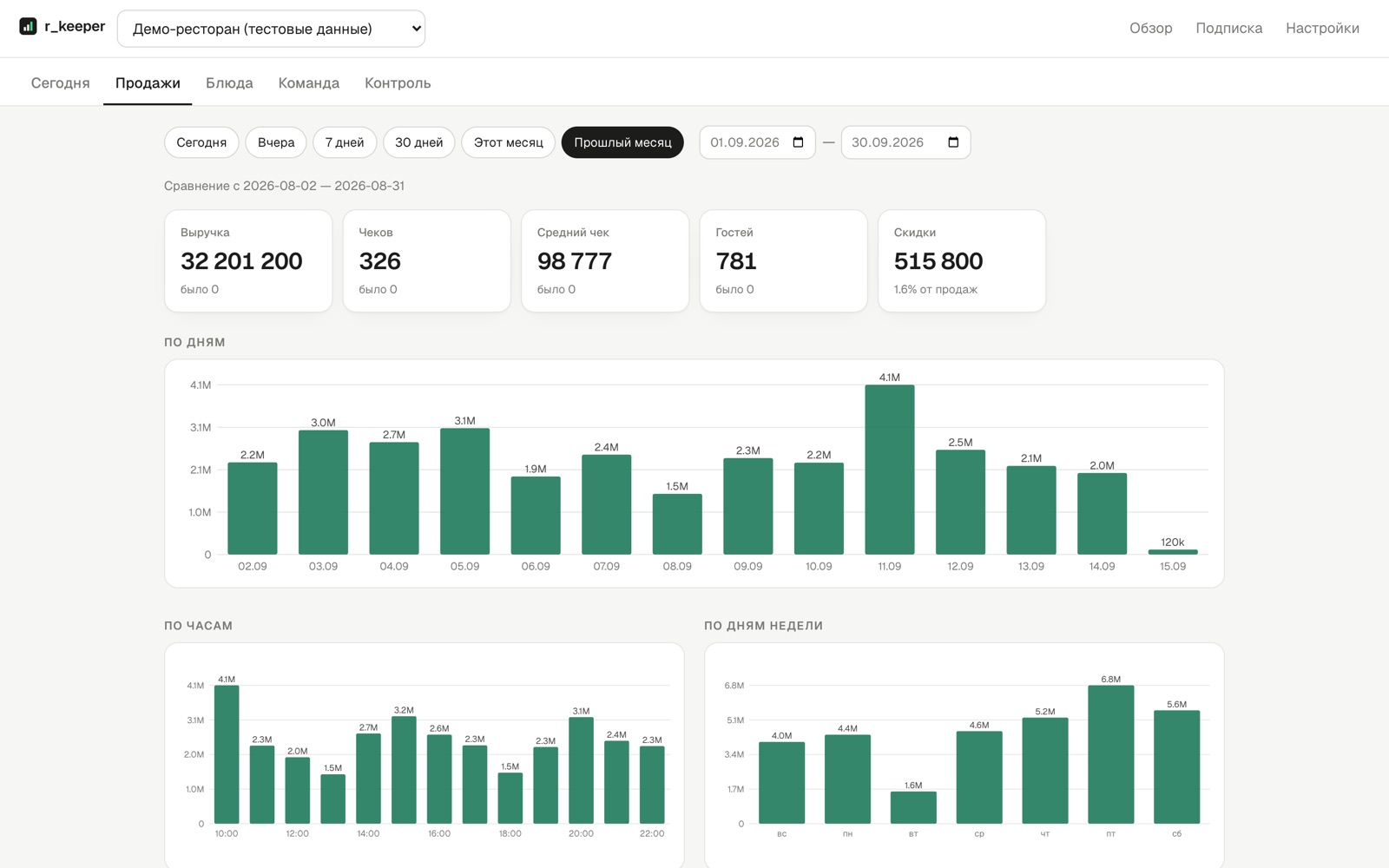Choose the 7 дней period filter
The width and height of the screenshot is (1389, 868).
345,142
